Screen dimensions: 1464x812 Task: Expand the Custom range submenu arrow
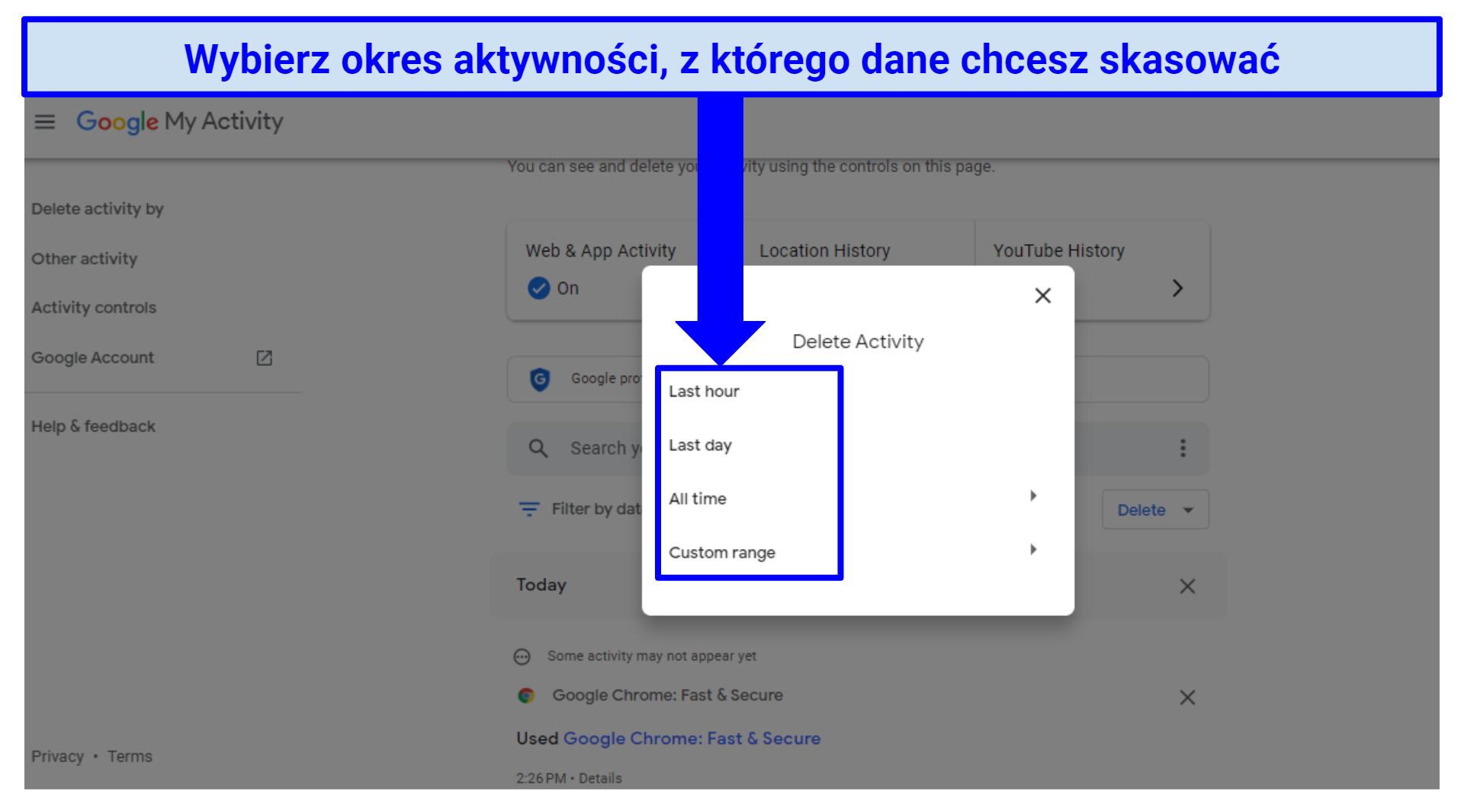[x=1033, y=550]
